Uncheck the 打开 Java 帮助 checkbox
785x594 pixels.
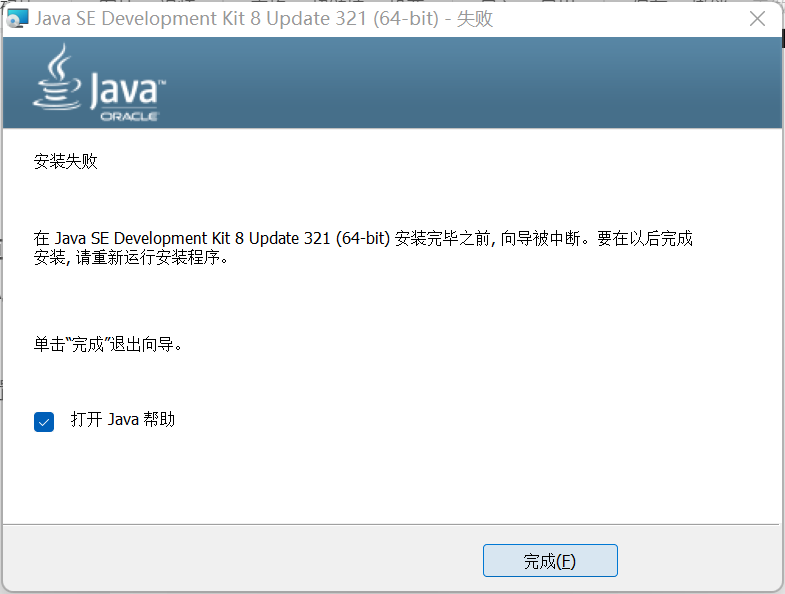[x=44, y=422]
